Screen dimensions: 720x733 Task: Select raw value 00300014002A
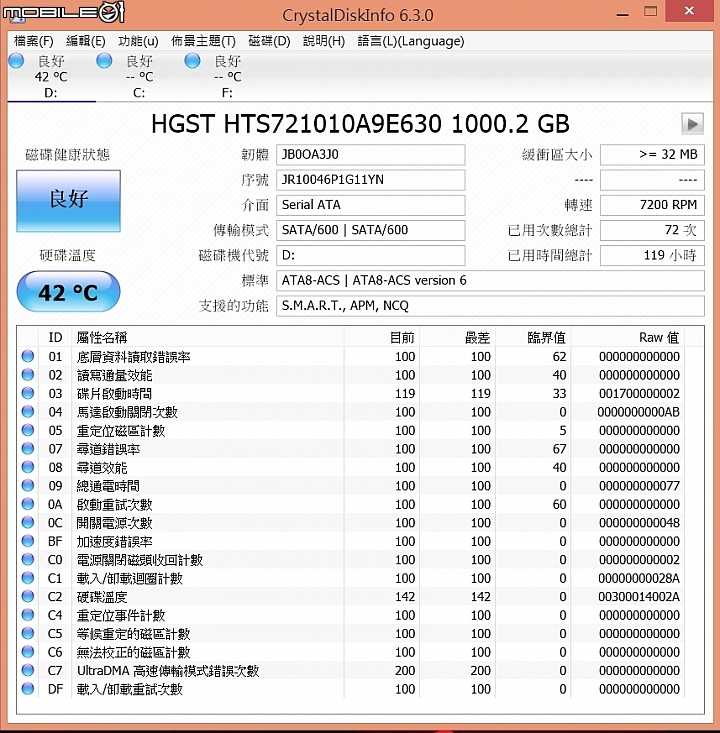pyautogui.click(x=639, y=597)
